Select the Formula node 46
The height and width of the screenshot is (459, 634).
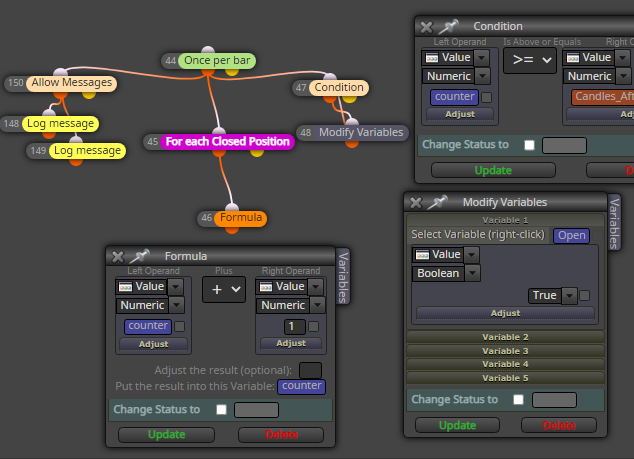241,218
